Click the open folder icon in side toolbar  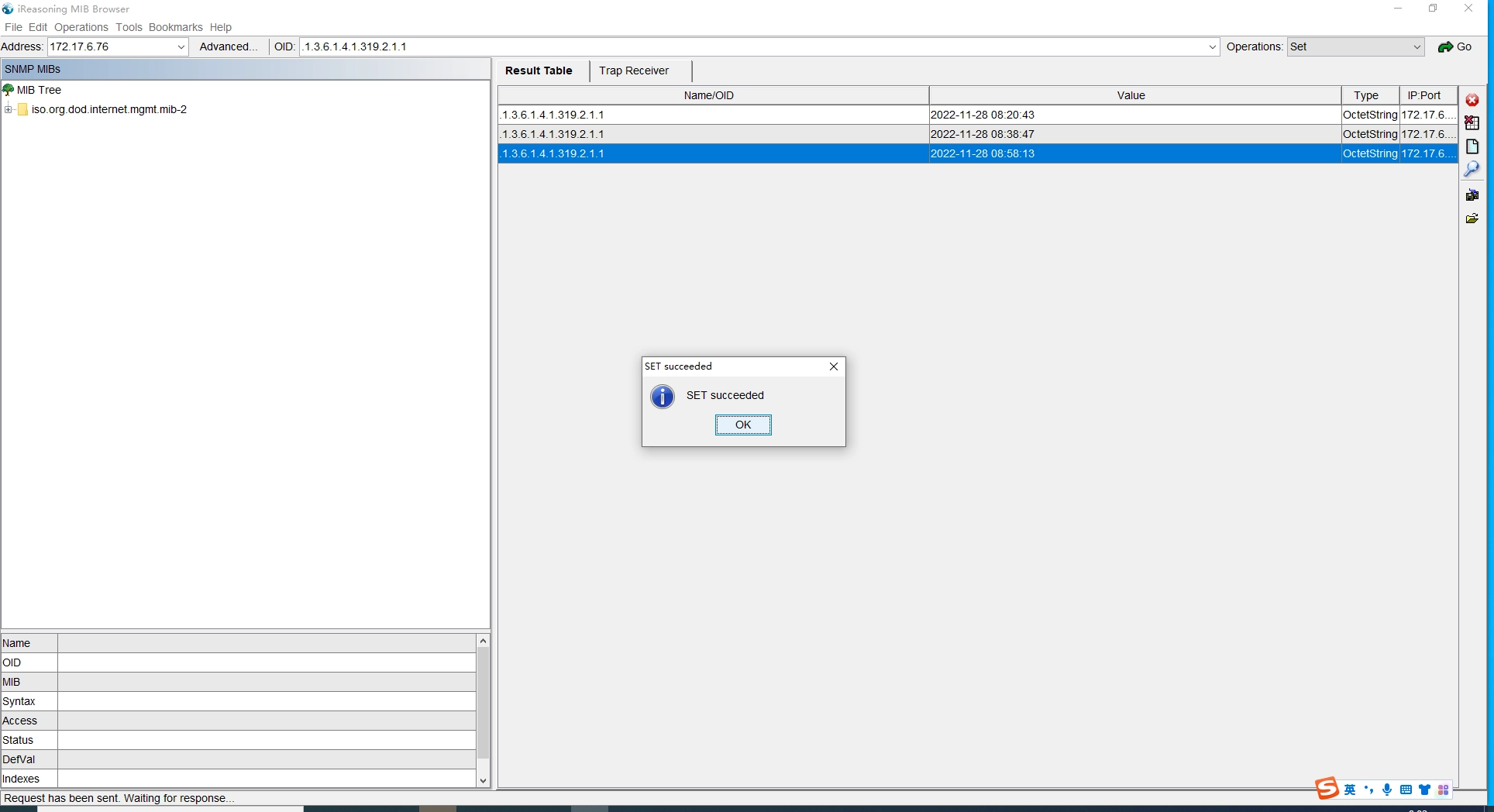click(x=1472, y=218)
